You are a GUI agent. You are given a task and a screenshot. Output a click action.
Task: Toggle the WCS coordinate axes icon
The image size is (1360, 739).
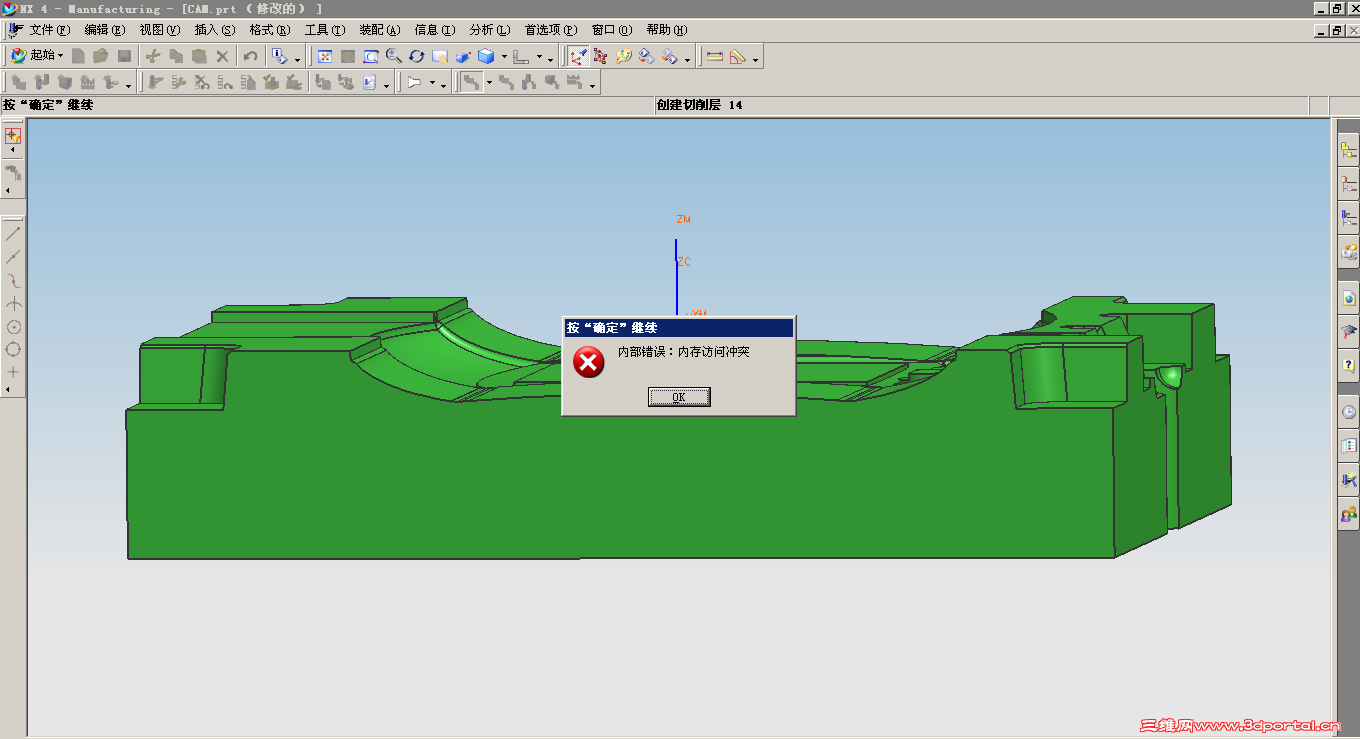577,56
